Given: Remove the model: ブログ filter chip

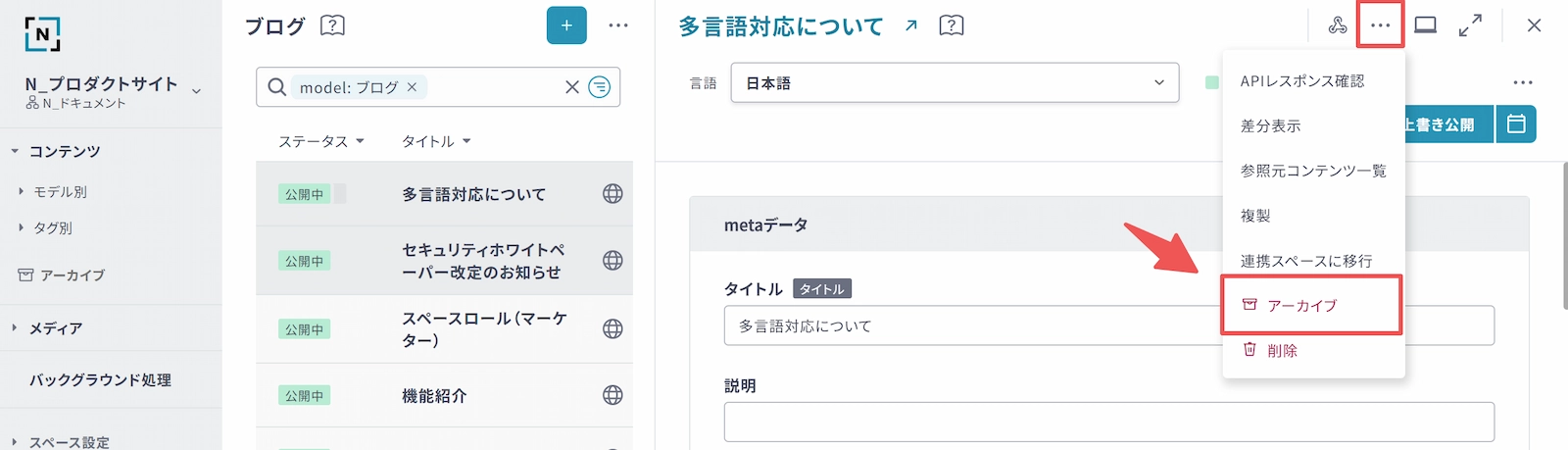Looking at the screenshot, I should [412, 87].
